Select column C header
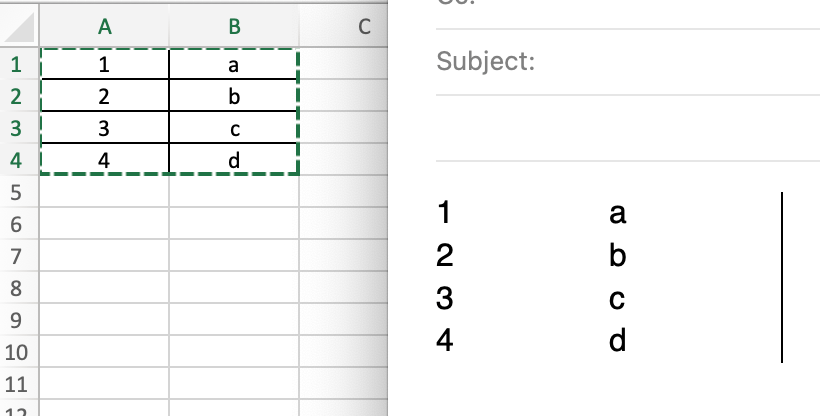The image size is (820, 416). [x=344, y=26]
